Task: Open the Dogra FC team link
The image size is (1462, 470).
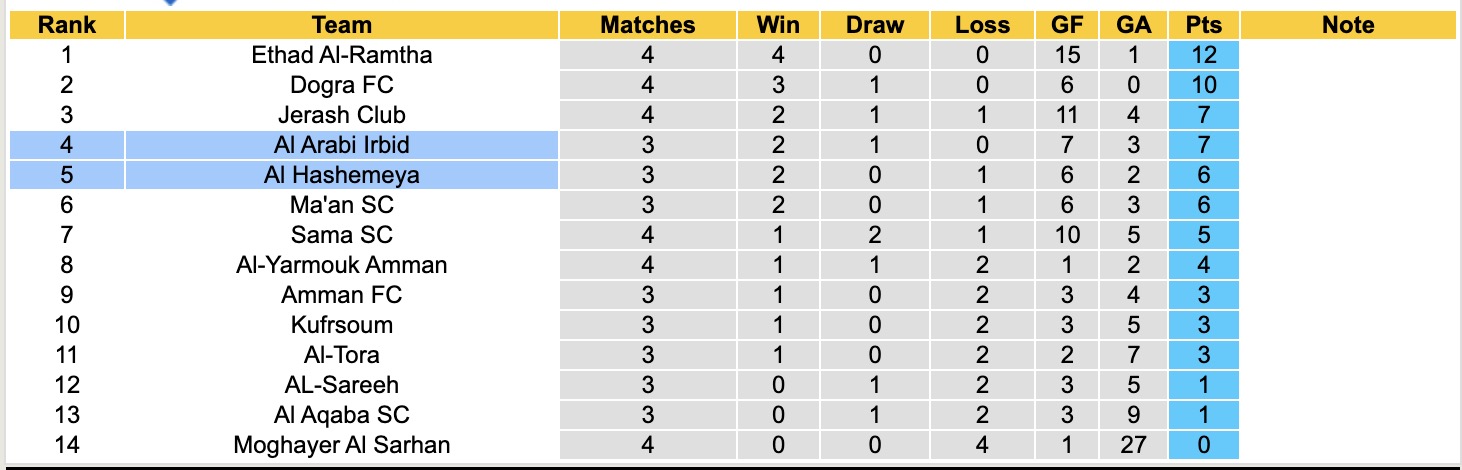Action: point(341,85)
